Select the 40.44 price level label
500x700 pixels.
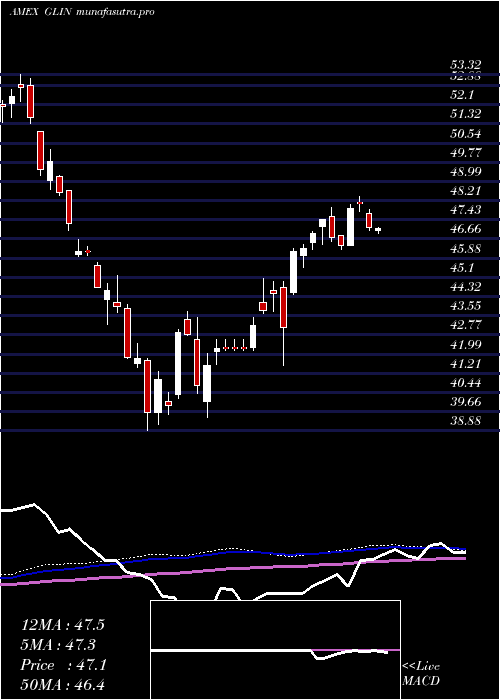[x=465, y=383]
